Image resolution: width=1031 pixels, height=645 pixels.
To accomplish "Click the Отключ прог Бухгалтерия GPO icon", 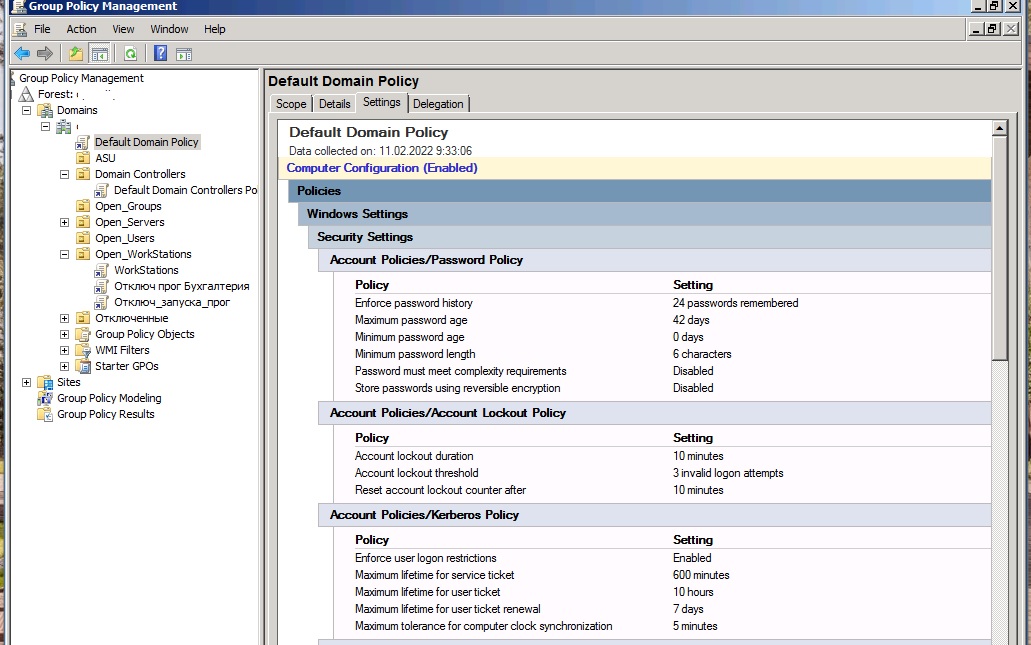I will coord(101,286).
